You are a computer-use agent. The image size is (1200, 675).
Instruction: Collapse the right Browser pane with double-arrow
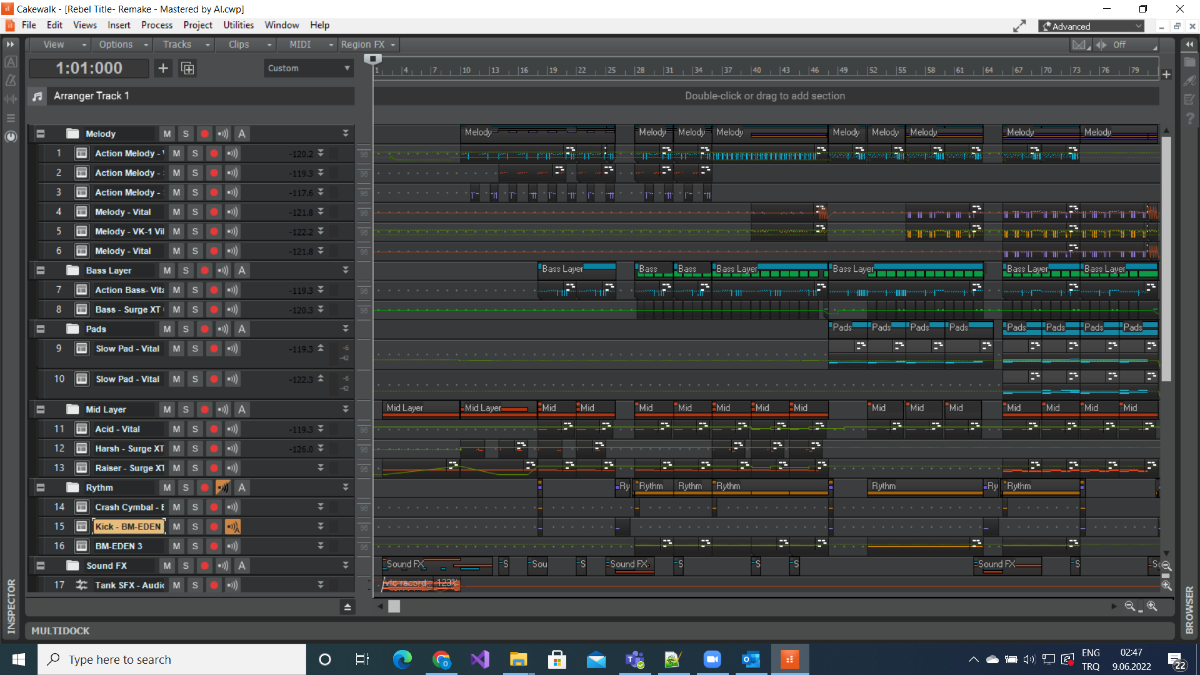click(x=1189, y=45)
